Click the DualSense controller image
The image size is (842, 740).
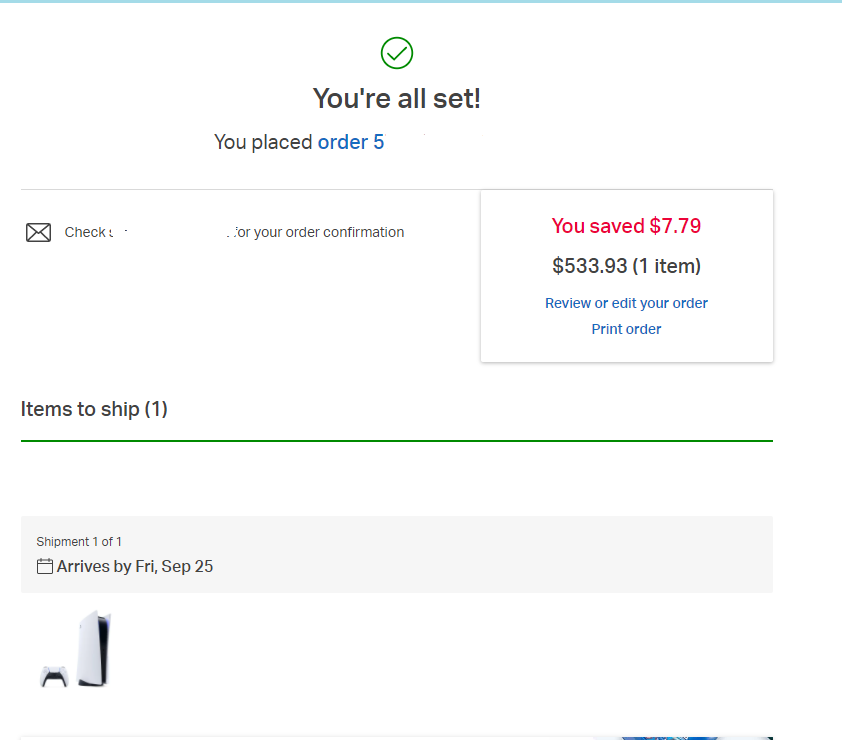54,677
